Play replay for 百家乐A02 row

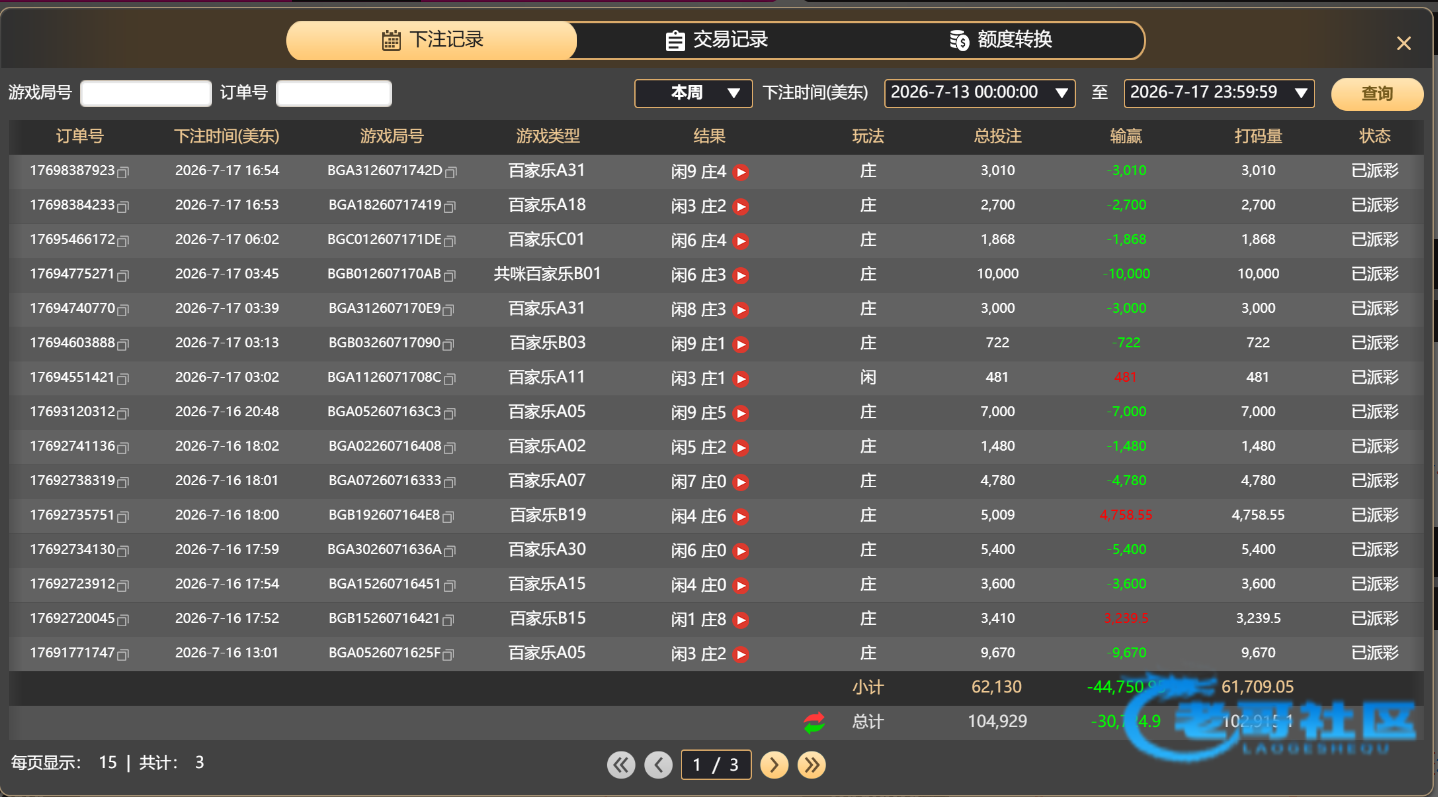tap(741, 448)
